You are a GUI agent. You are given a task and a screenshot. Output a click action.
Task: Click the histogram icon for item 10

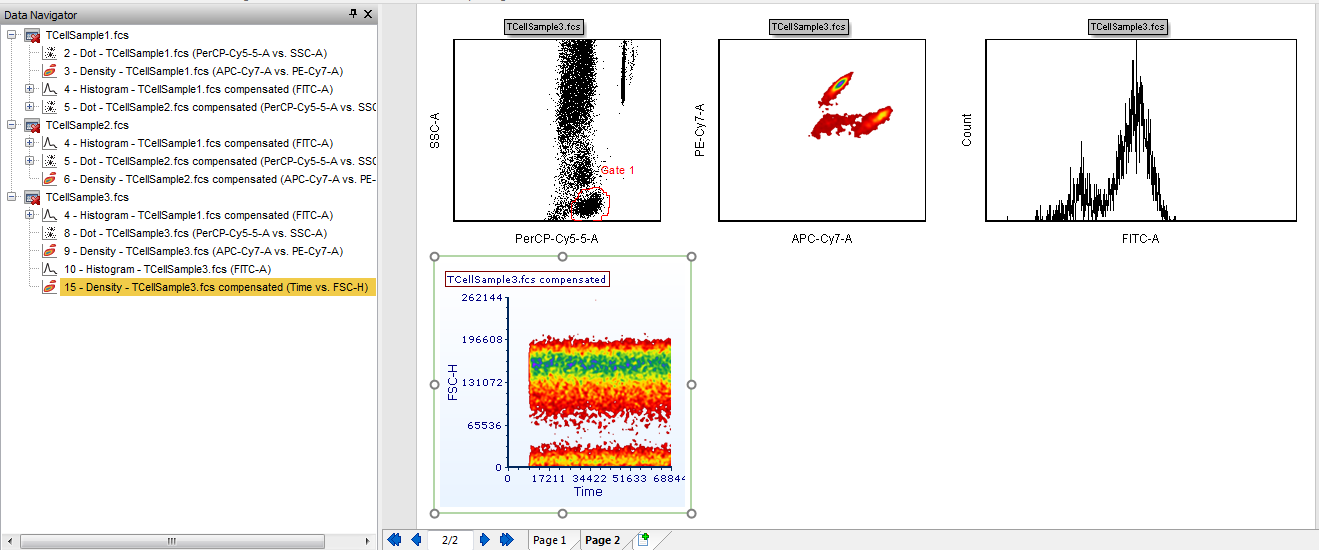(49, 270)
